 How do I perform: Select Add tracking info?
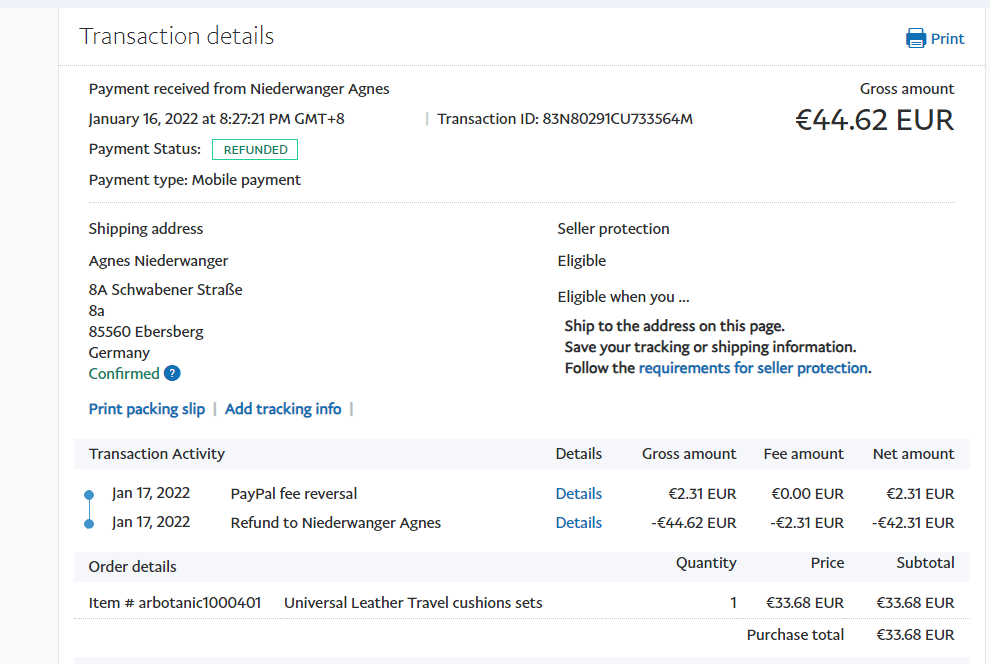point(283,409)
